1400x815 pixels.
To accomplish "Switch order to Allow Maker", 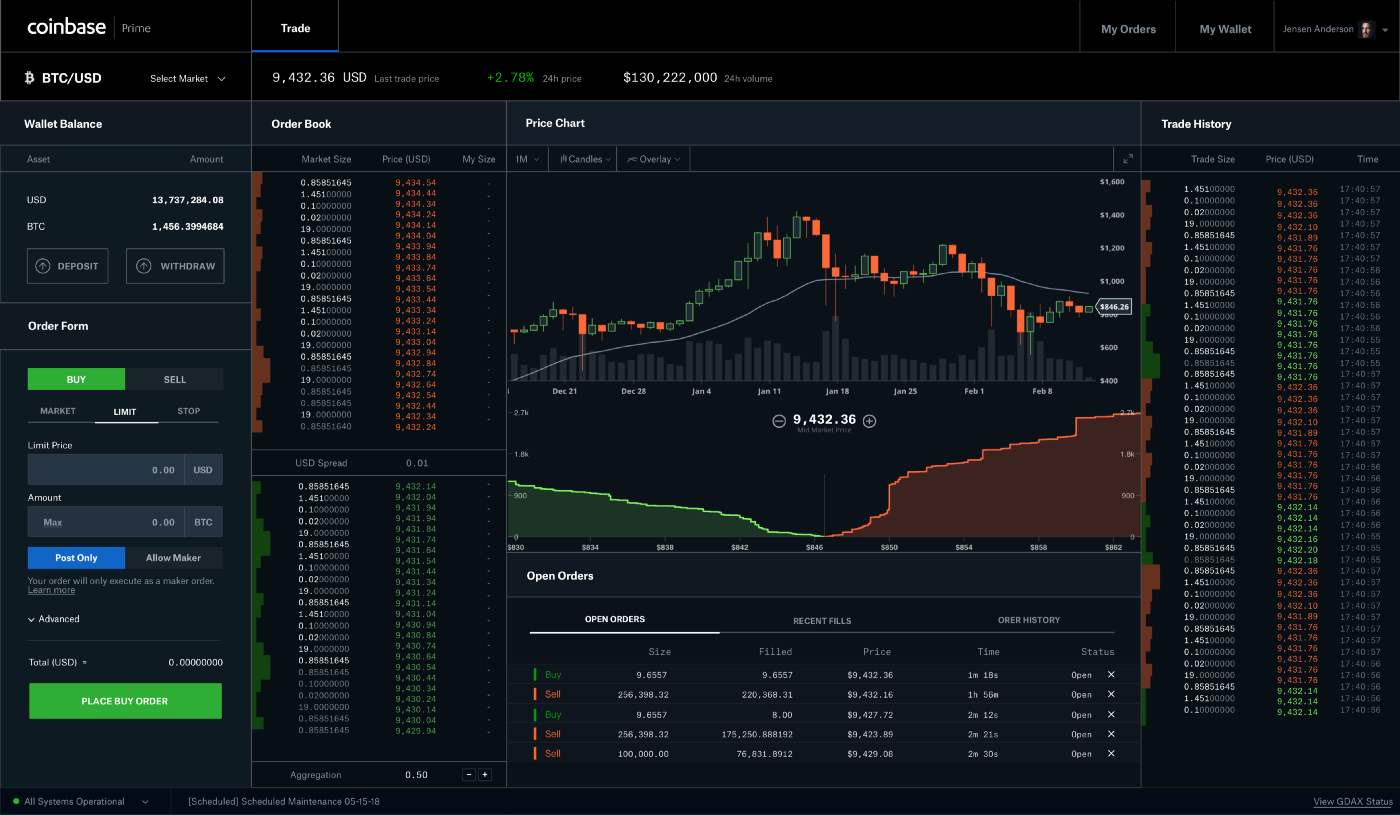I will [173, 557].
